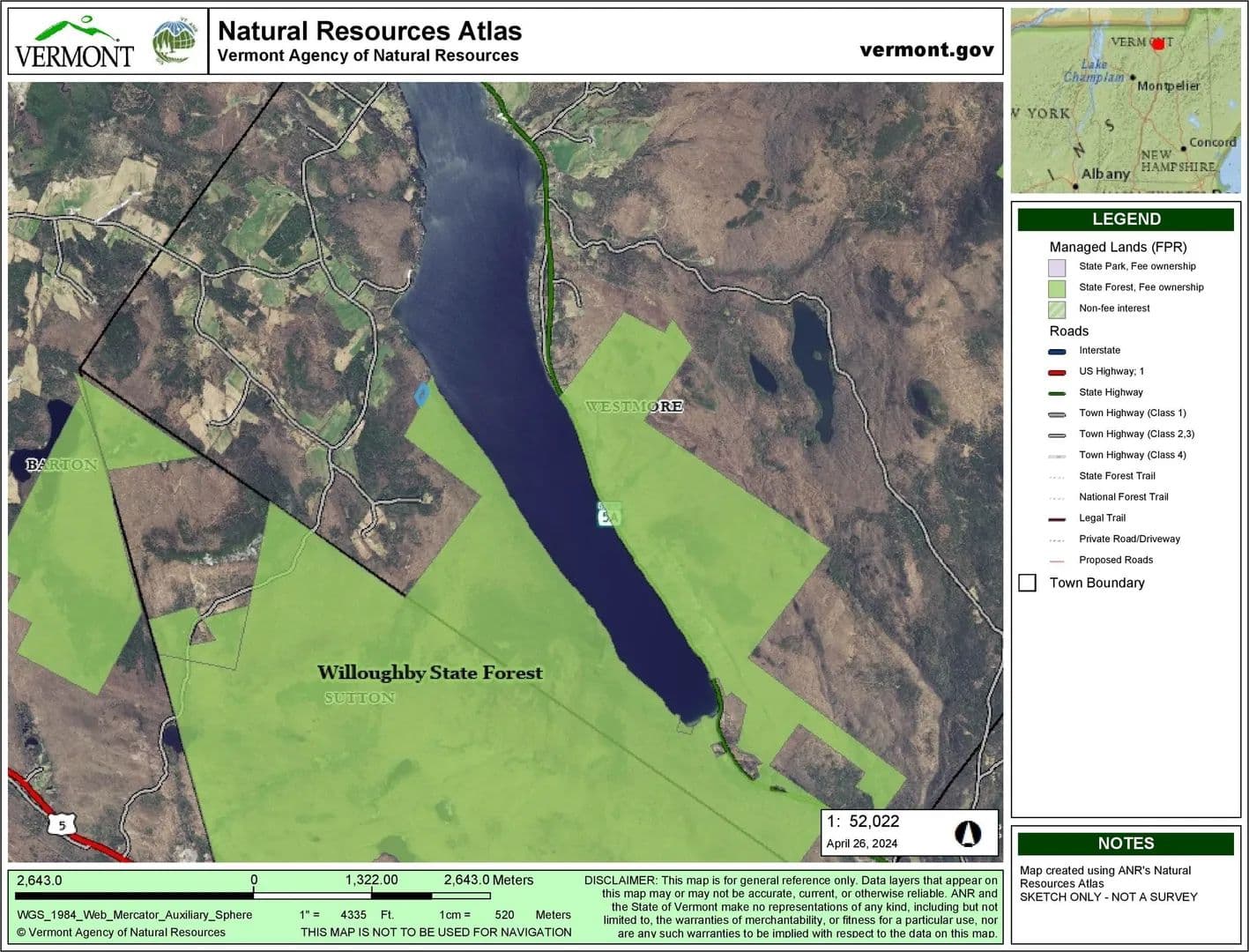The image size is (1249, 952).
Task: Click the red location marker on the inset map
Action: pyautogui.click(x=1158, y=43)
